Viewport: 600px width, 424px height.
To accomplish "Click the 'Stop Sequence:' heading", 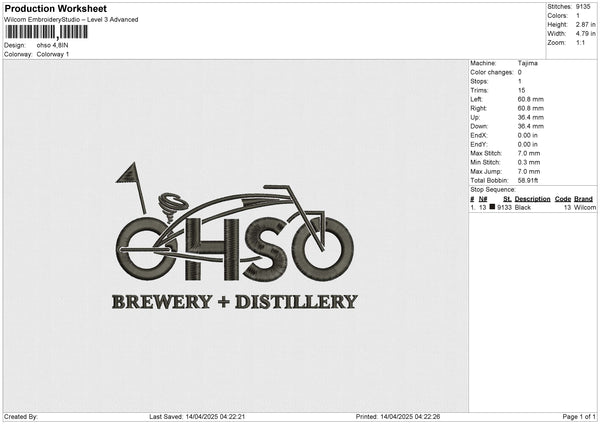I will pyautogui.click(x=493, y=190).
